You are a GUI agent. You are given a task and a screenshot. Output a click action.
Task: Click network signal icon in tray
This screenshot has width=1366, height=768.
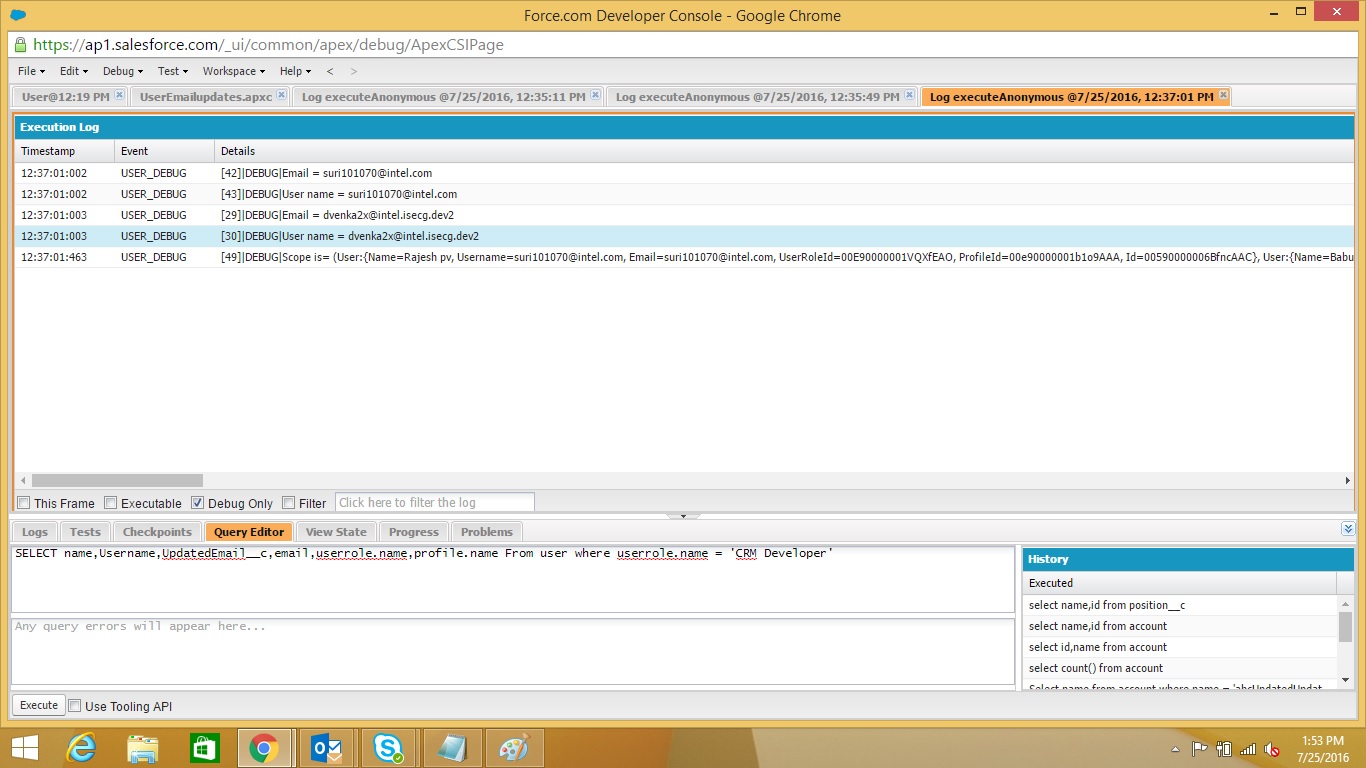[x=1247, y=749]
